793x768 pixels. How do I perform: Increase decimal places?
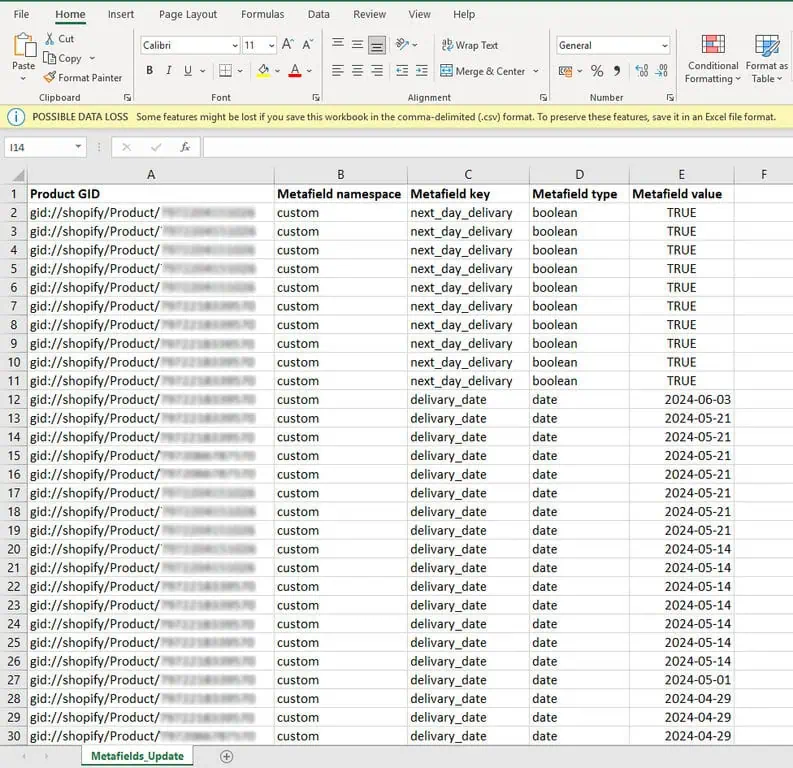tap(642, 71)
